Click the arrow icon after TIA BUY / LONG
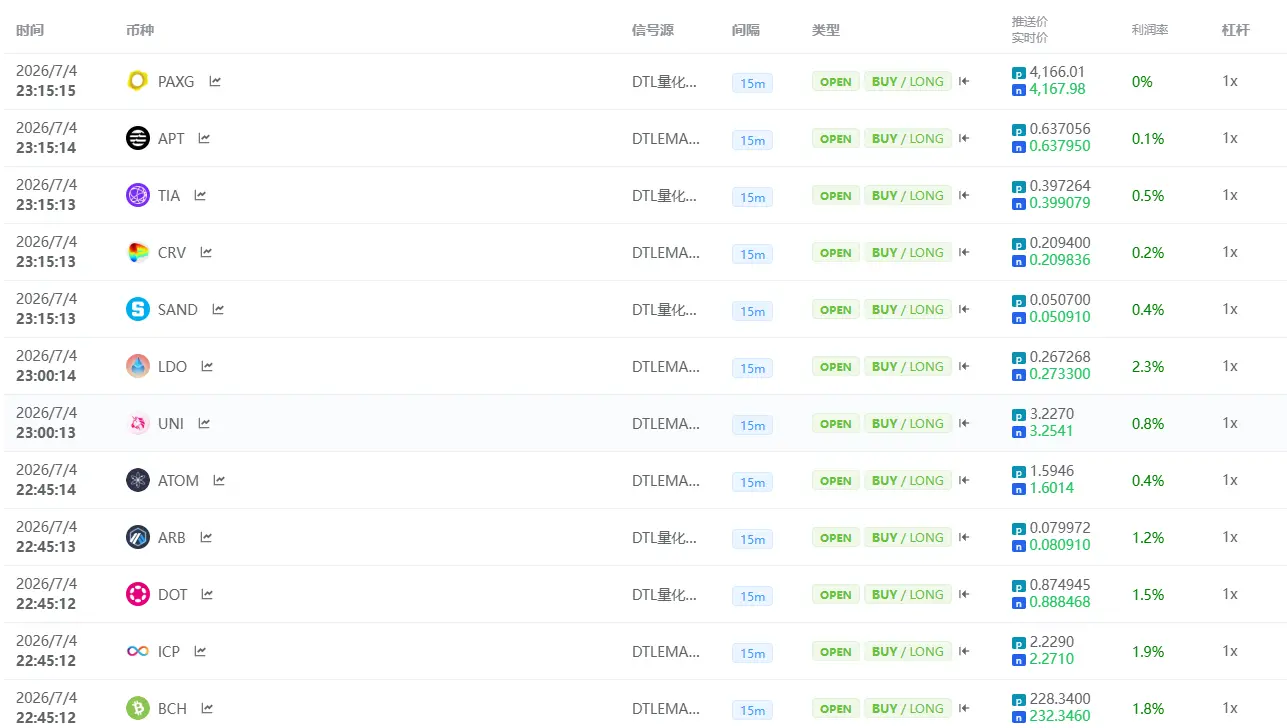This screenshot has width=1287, height=728. point(964,195)
